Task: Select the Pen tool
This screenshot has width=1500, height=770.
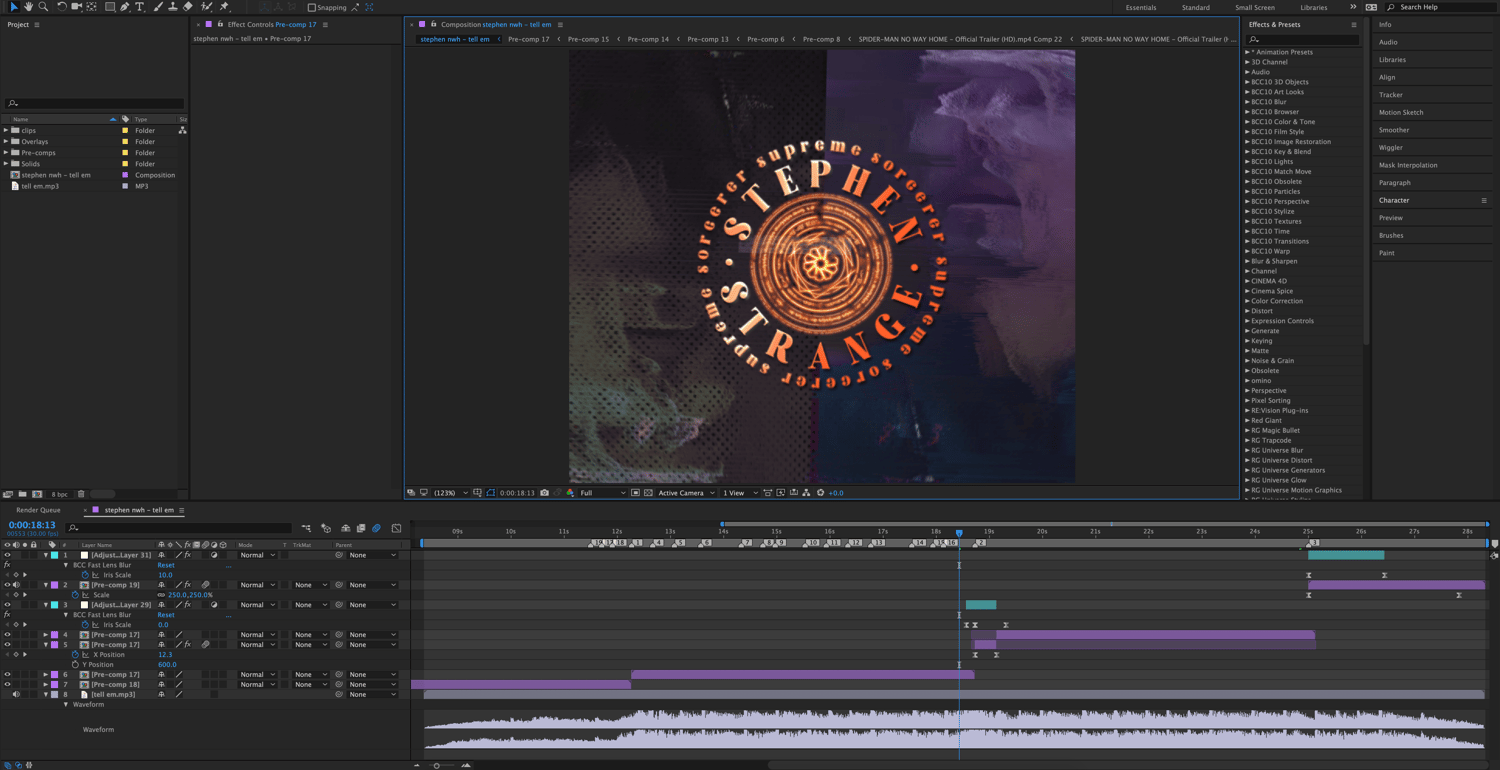Action: pyautogui.click(x=125, y=7)
